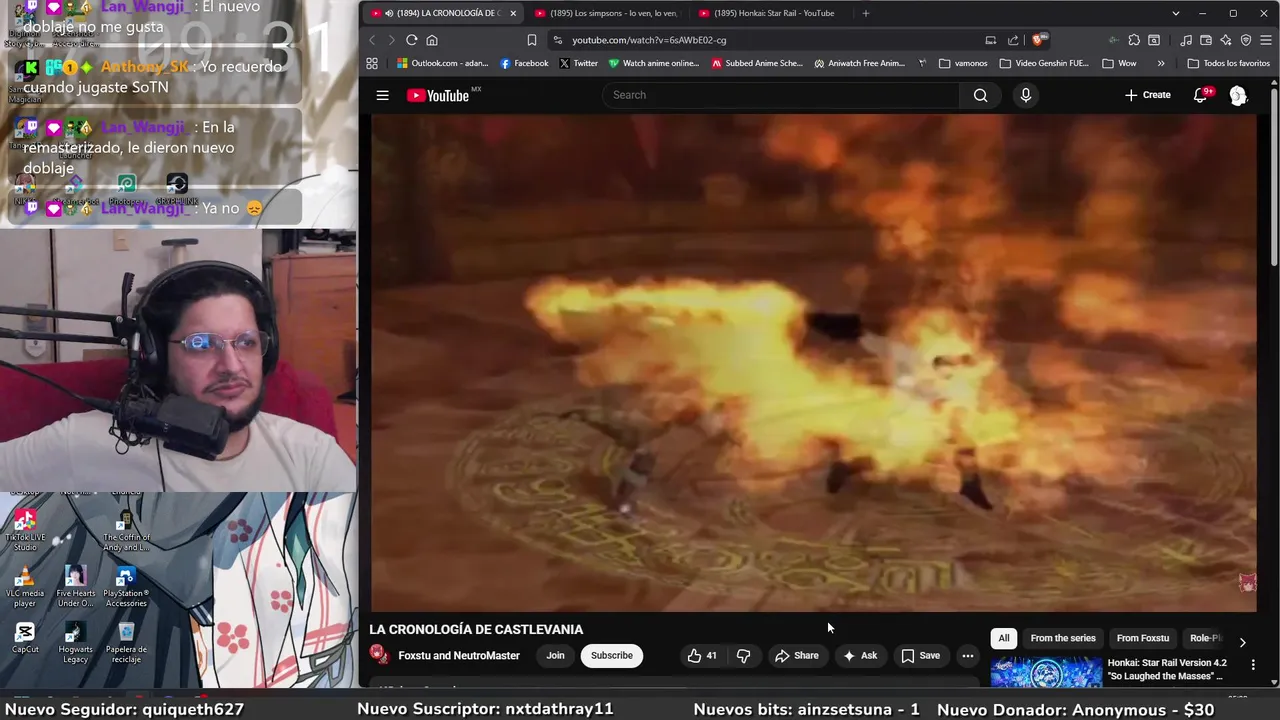Open the Twitter bookmark

coord(578,63)
